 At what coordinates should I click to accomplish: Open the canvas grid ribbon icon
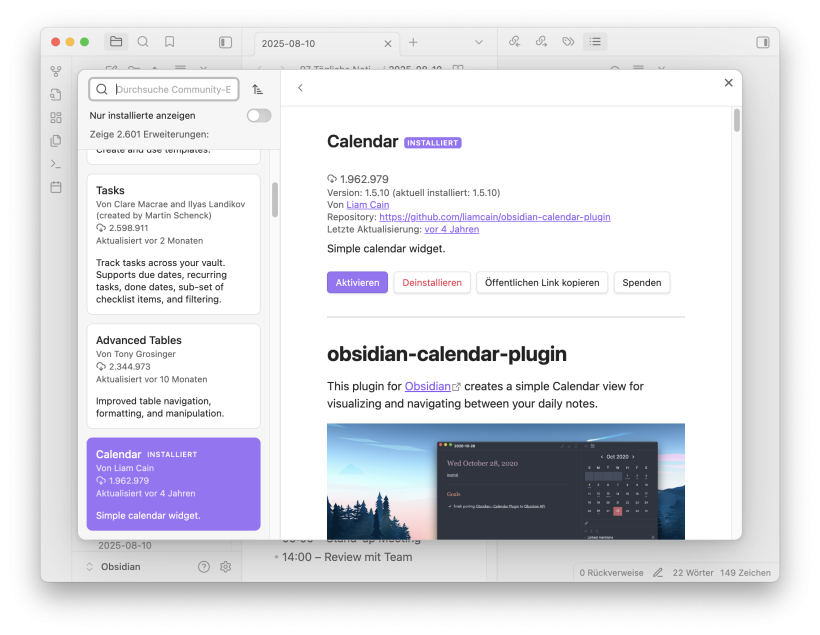[x=56, y=118]
